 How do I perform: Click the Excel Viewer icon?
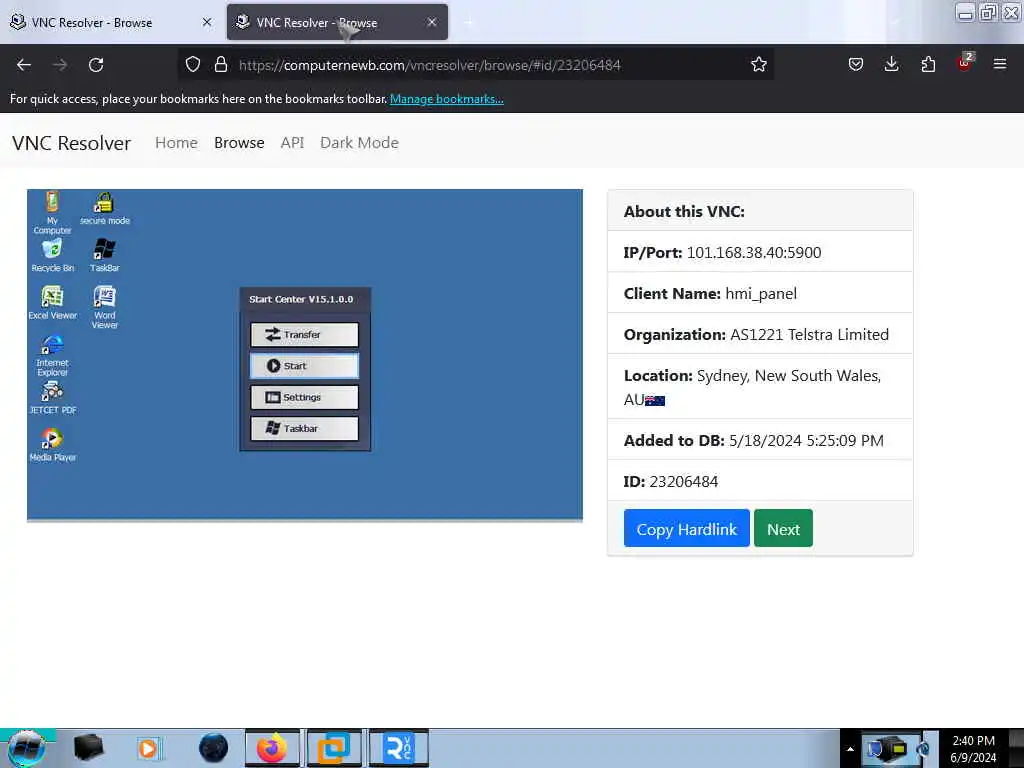tap(52, 302)
